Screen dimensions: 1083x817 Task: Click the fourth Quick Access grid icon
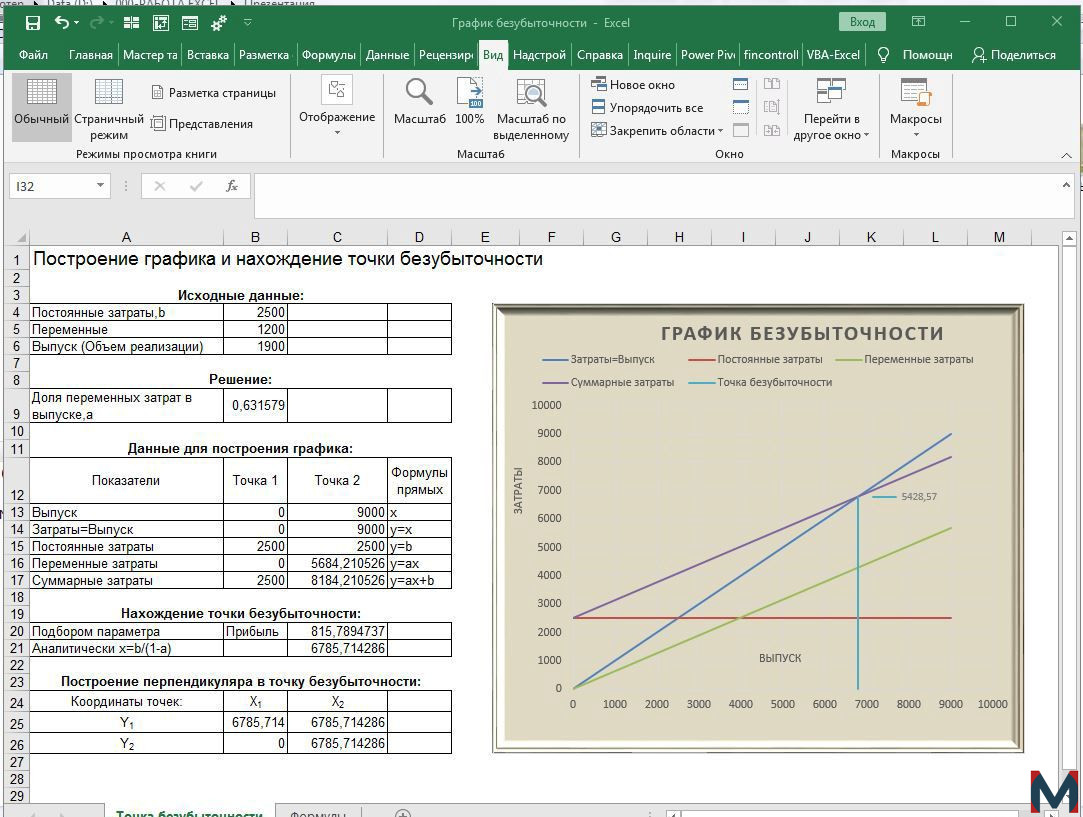tap(131, 23)
